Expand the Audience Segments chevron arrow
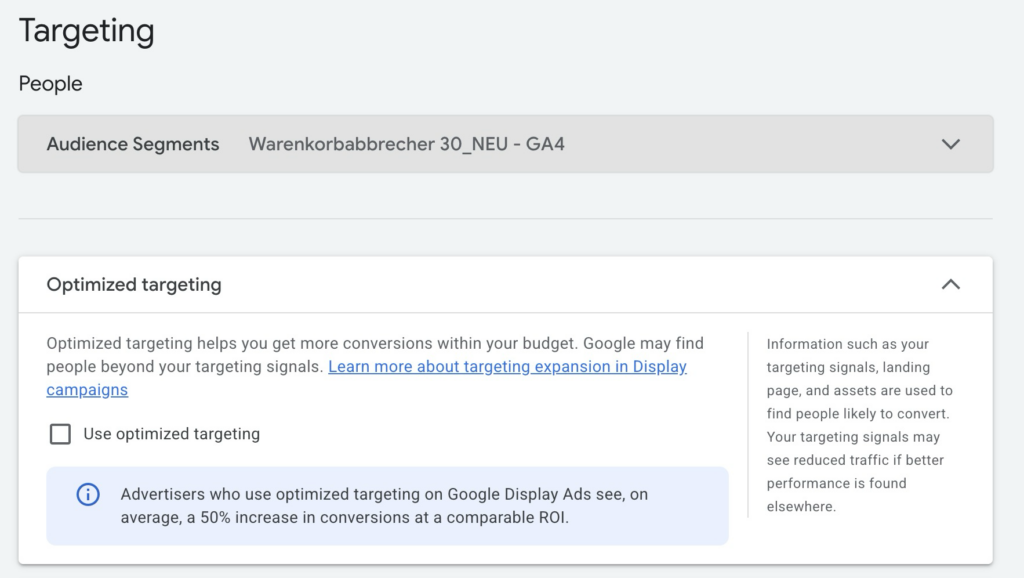The width and height of the screenshot is (1024, 578). [x=950, y=144]
